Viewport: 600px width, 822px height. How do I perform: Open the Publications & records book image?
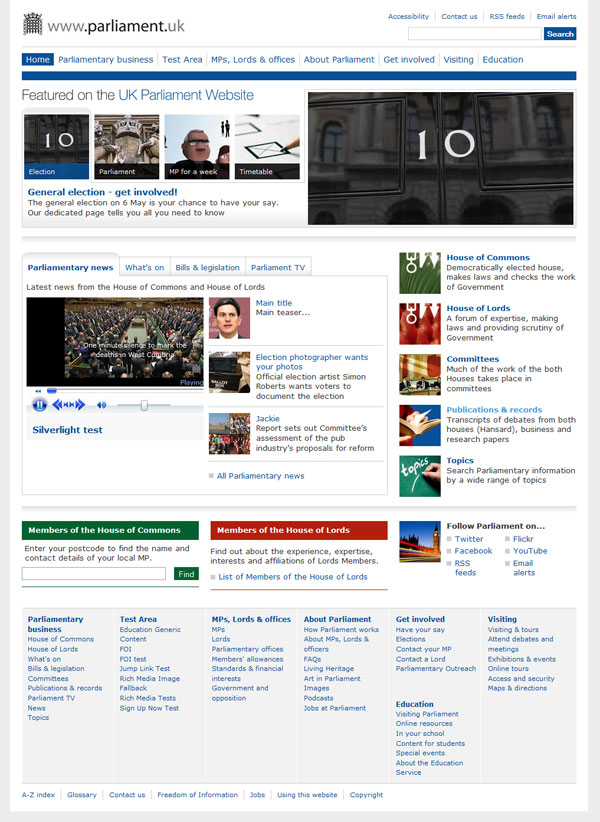pyautogui.click(x=420, y=425)
